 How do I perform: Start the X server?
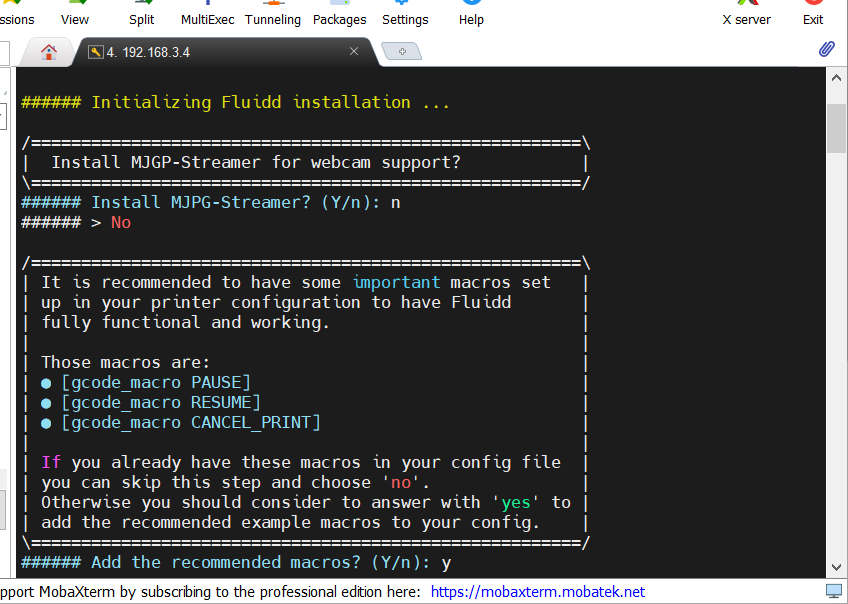746,14
